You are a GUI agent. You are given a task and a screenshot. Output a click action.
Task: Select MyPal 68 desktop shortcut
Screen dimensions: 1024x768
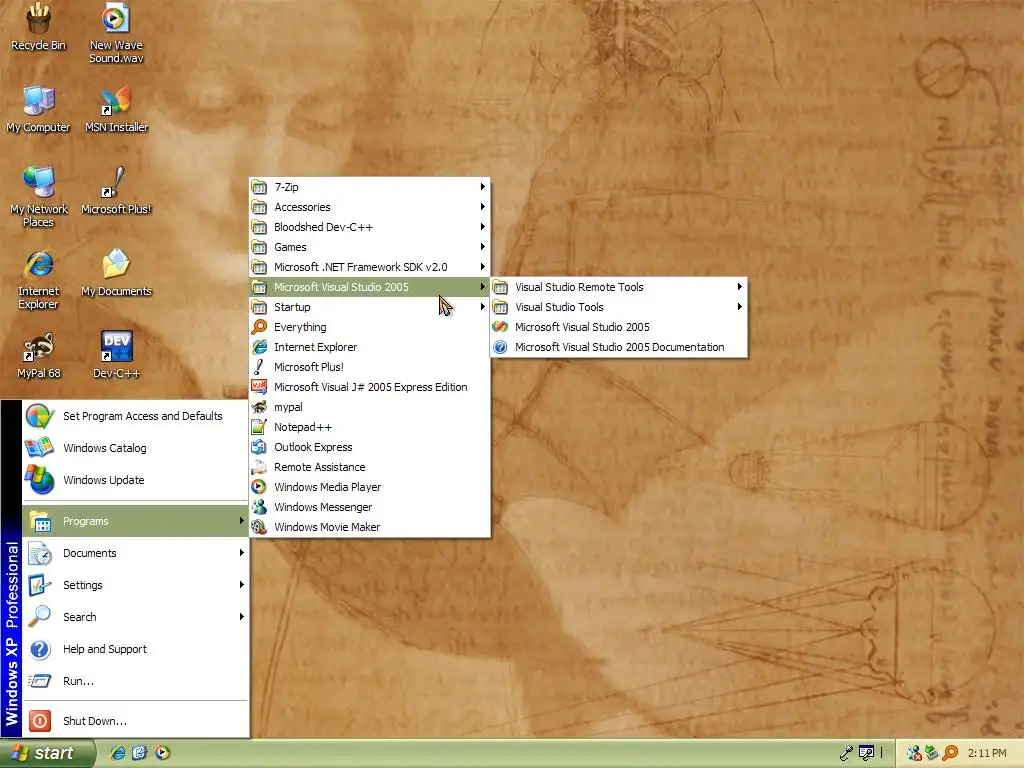(39, 355)
